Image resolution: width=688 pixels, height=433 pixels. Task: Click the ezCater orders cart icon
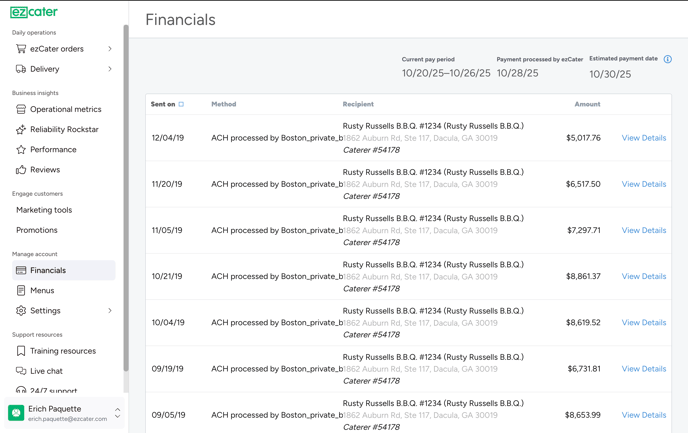coord(21,48)
